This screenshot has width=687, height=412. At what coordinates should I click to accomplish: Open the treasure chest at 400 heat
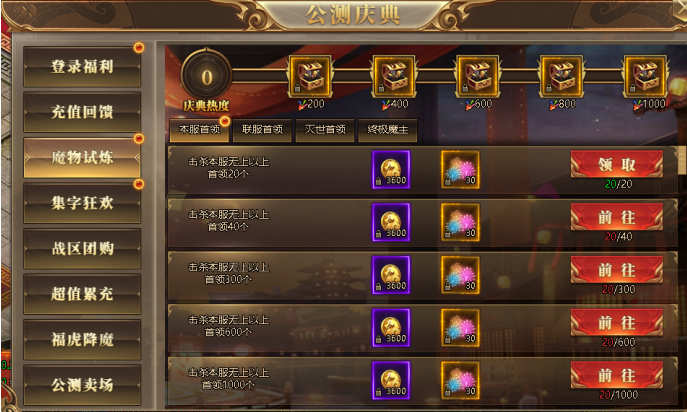point(394,76)
